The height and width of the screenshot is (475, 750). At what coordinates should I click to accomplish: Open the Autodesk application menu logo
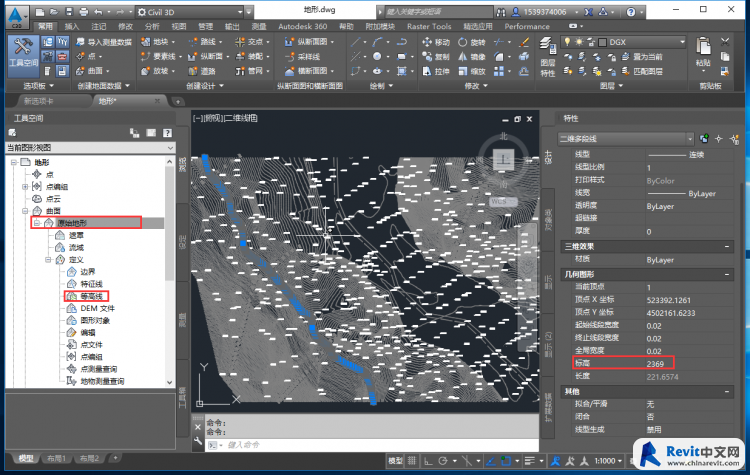(x=16, y=16)
